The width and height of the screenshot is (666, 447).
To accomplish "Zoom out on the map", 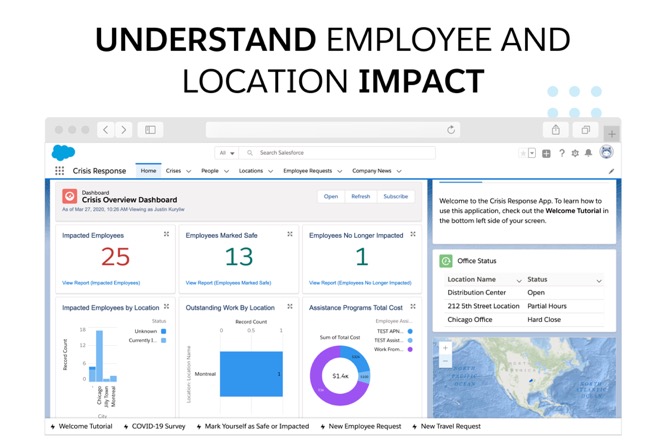I will (x=445, y=361).
